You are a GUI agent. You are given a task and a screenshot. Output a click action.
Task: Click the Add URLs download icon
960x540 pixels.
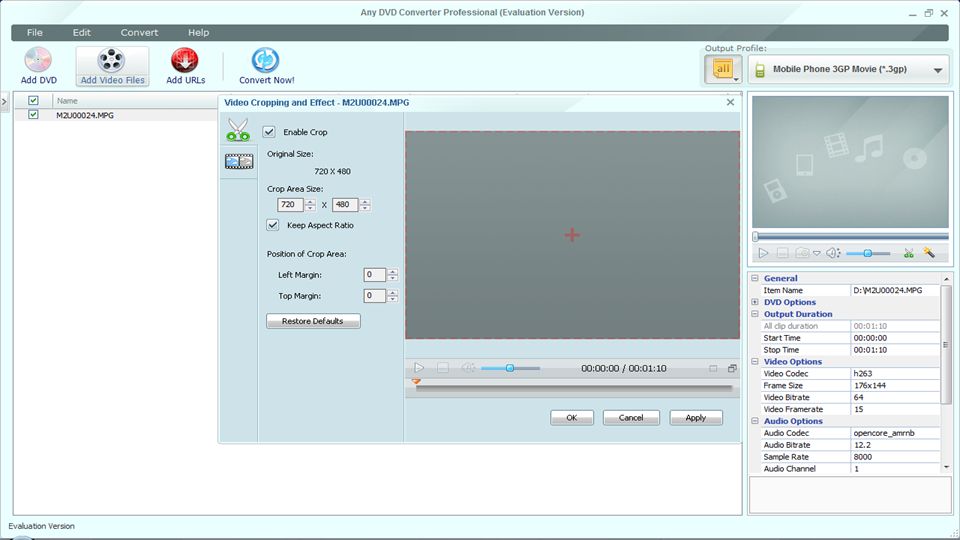185,60
